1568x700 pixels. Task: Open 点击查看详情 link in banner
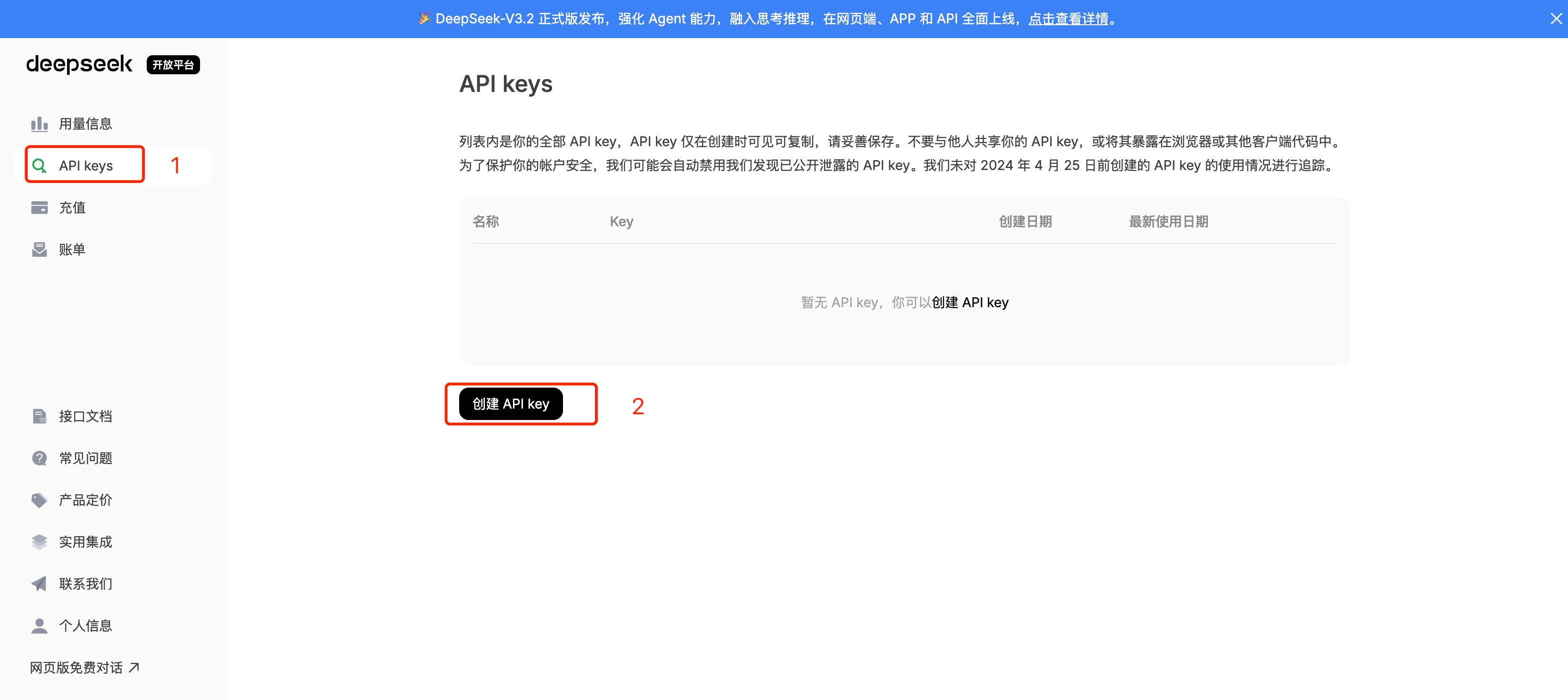(1068, 19)
